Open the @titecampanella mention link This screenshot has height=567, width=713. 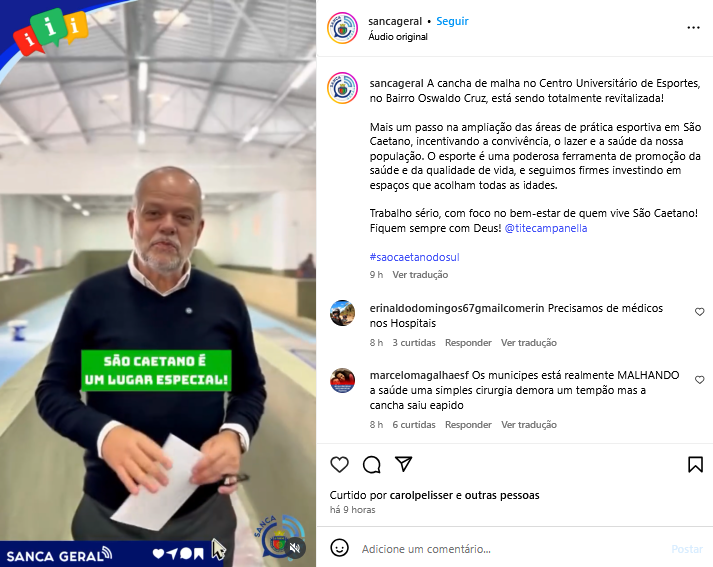point(546,228)
